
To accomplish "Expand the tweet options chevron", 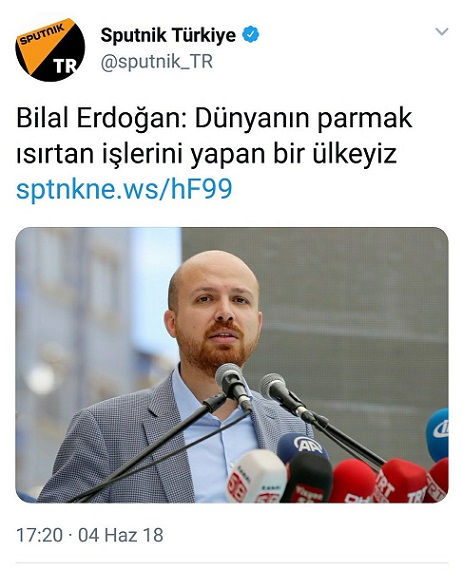I will 442,32.
